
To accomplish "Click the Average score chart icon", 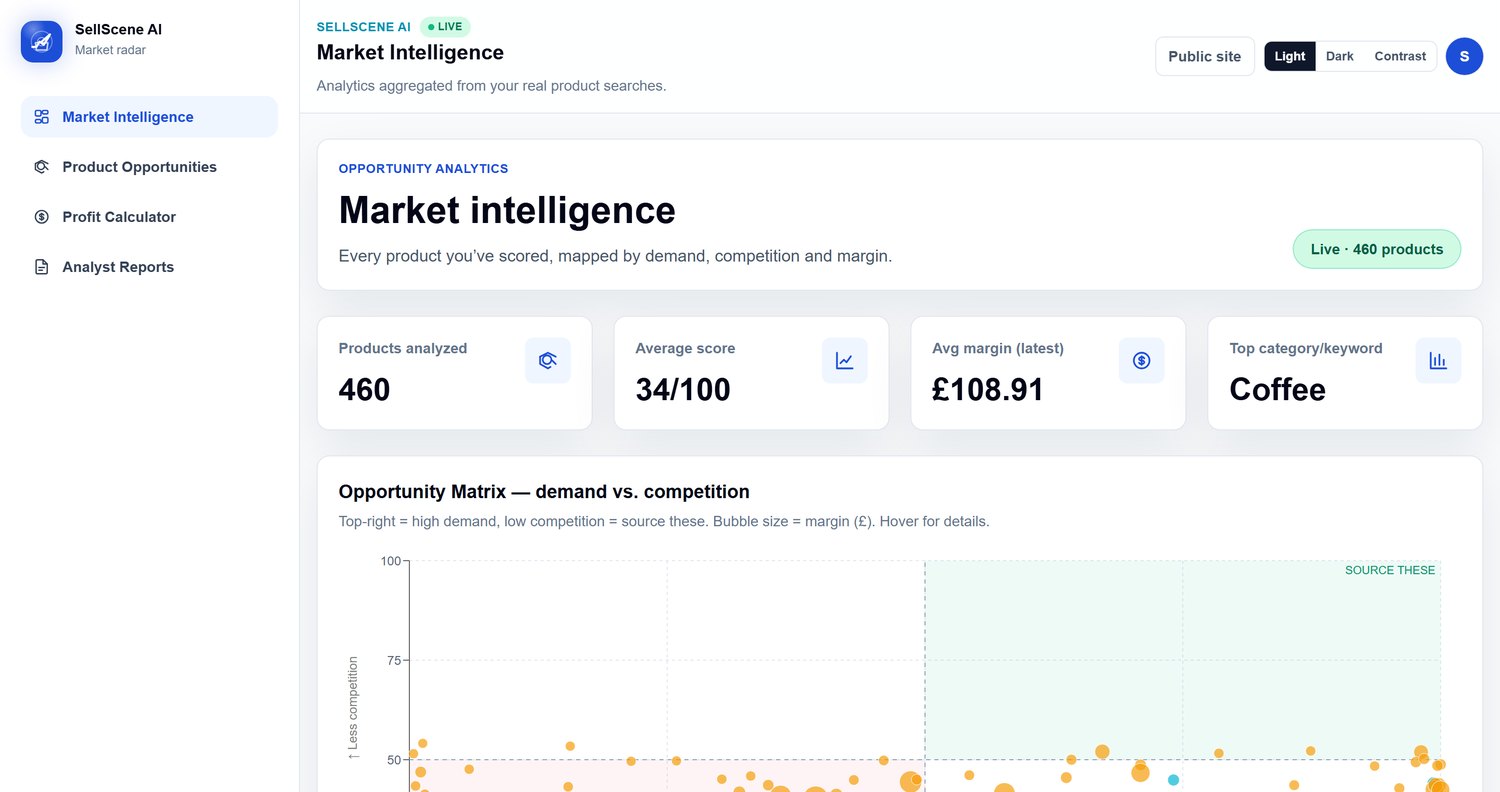I will pos(845,360).
